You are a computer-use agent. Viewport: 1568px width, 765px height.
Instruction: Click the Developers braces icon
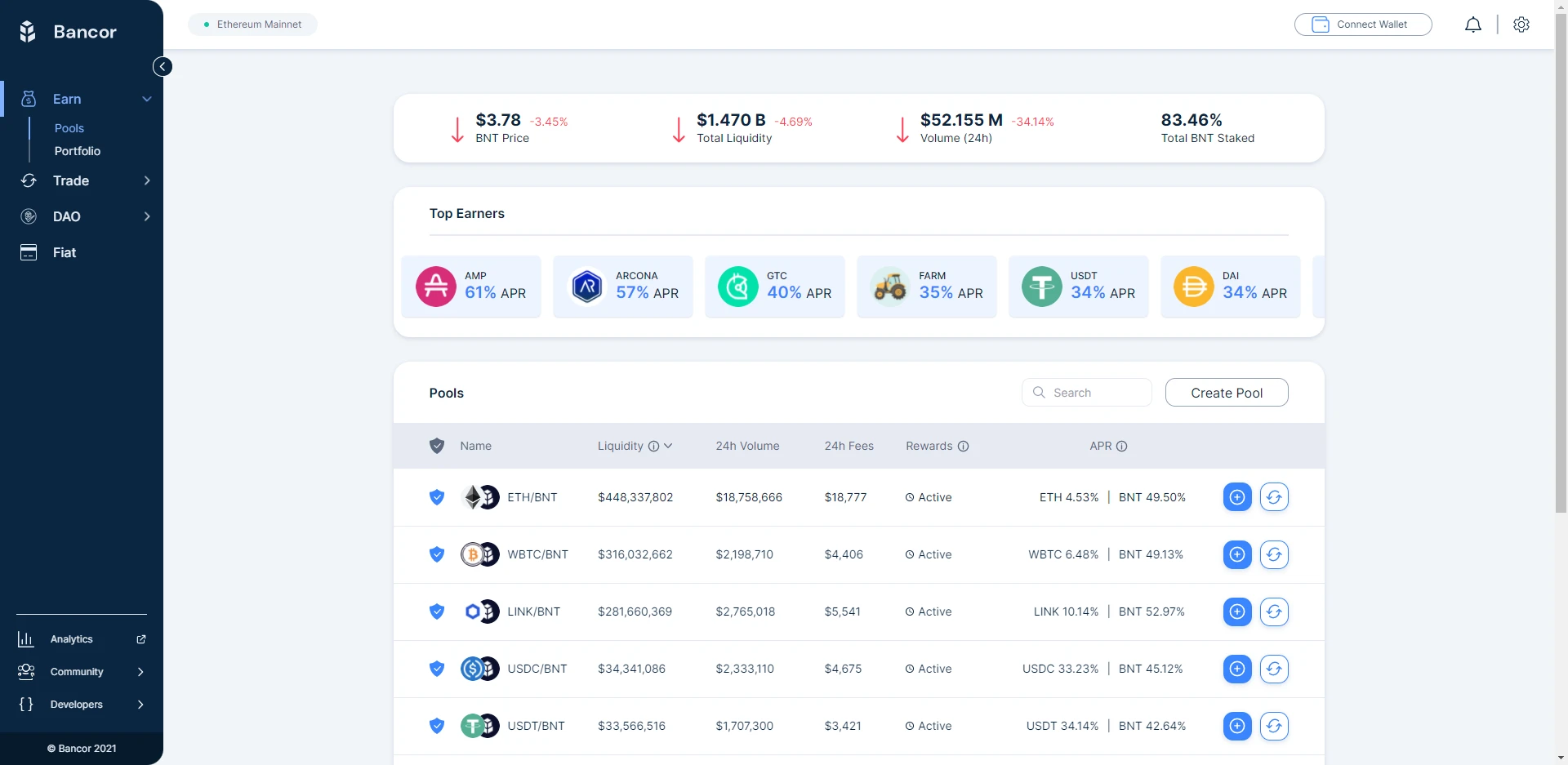coord(26,705)
